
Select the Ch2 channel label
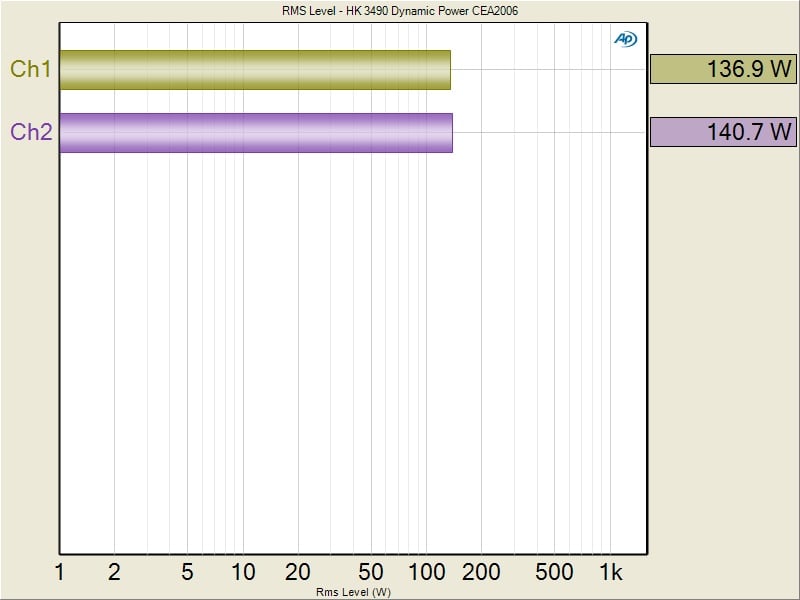[31, 132]
